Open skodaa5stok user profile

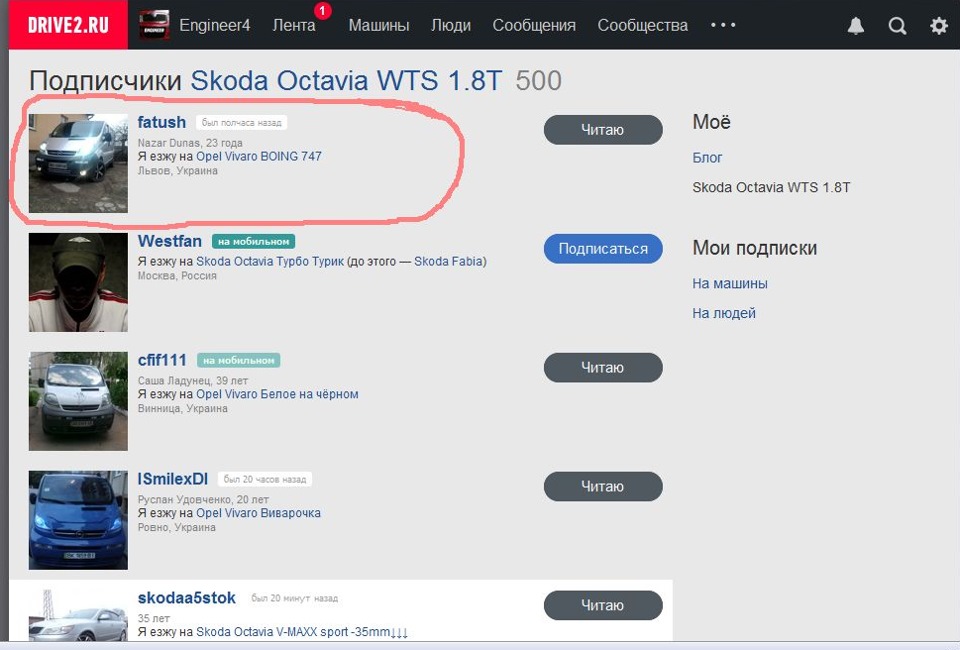point(186,597)
